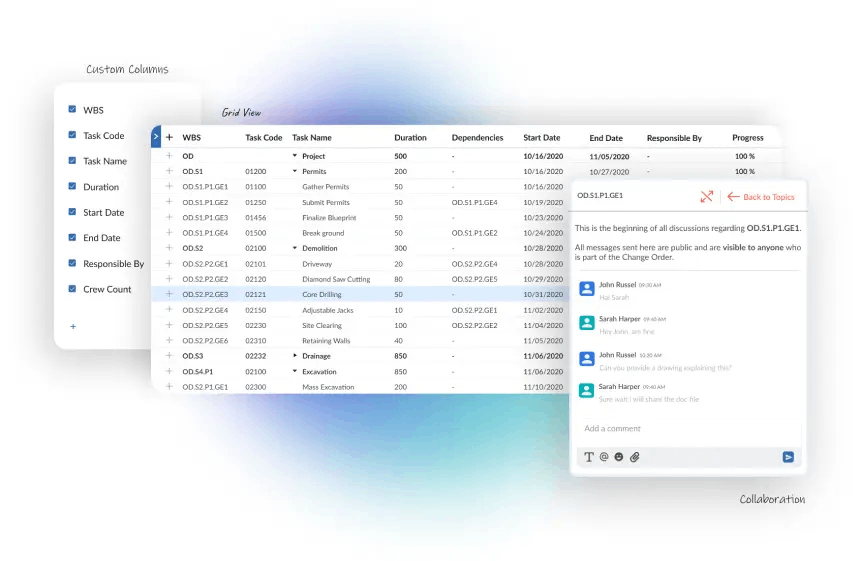Select the Diamond Saw Cutting task name
Viewport: 860px width, 561px height.
pos(336,279)
